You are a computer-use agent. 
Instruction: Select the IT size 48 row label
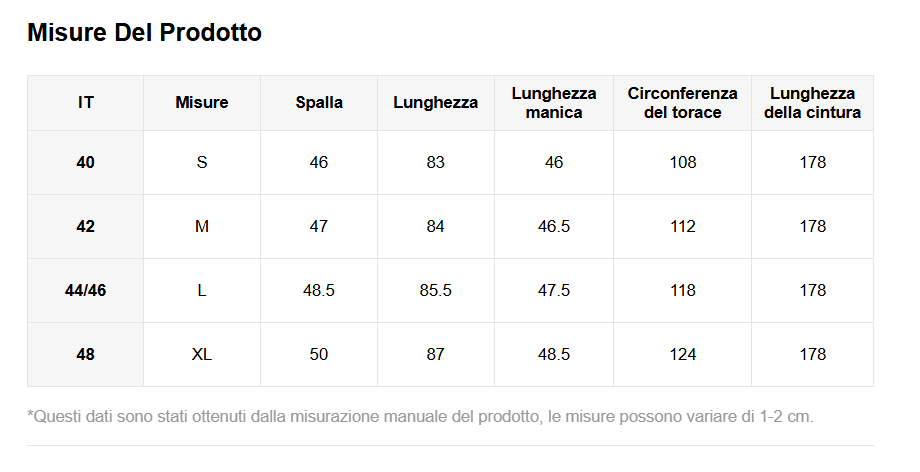tap(86, 354)
